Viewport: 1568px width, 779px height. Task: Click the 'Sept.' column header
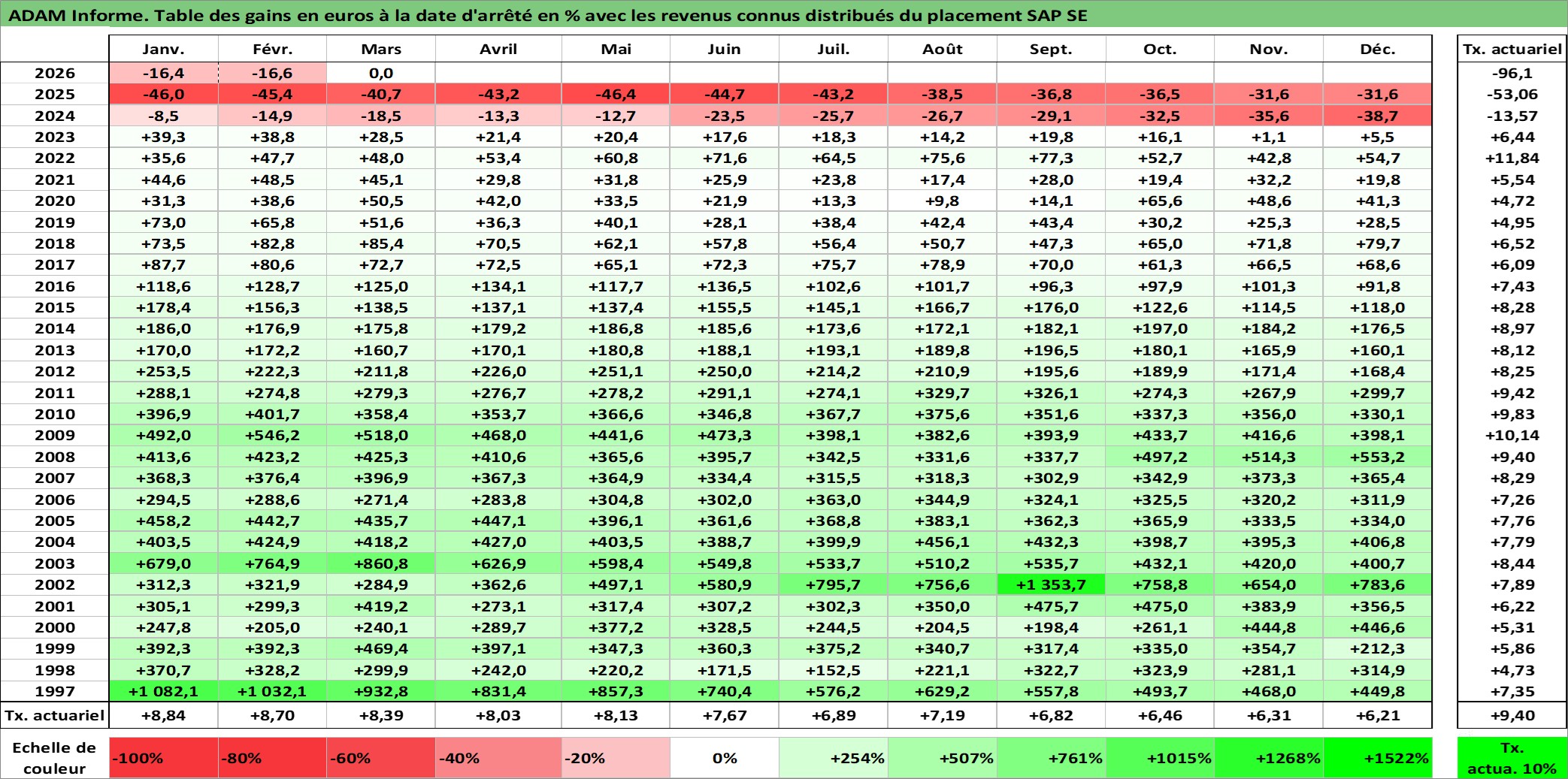(x=1051, y=49)
